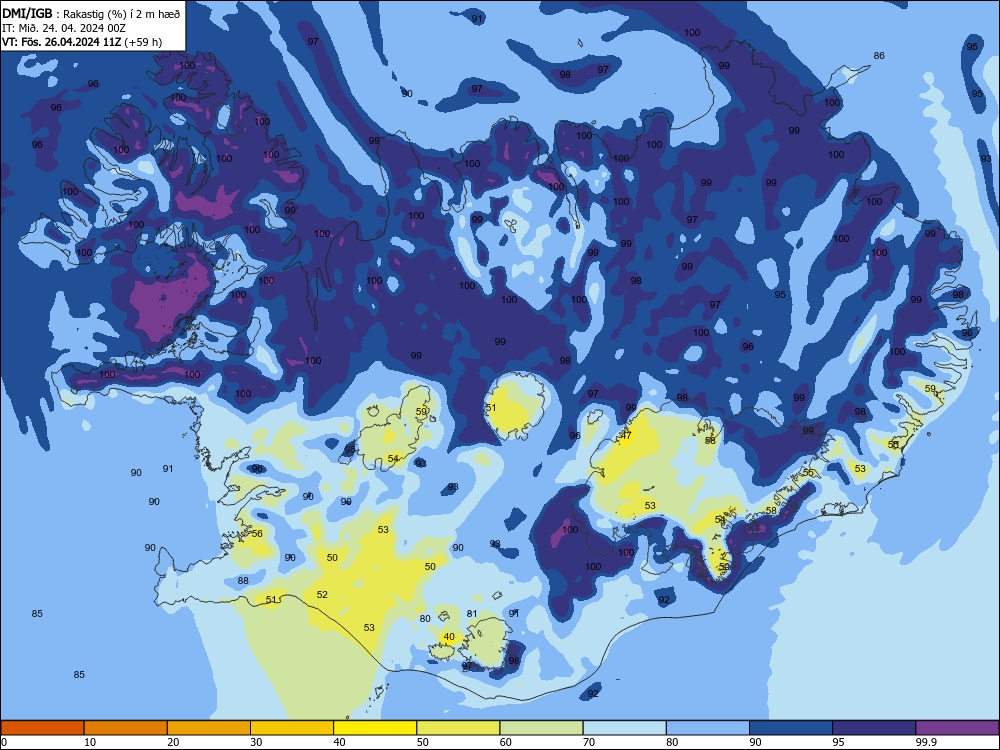1000x750 pixels.
Task: Click the orange 10–20 legend swatch
Action: [126, 728]
